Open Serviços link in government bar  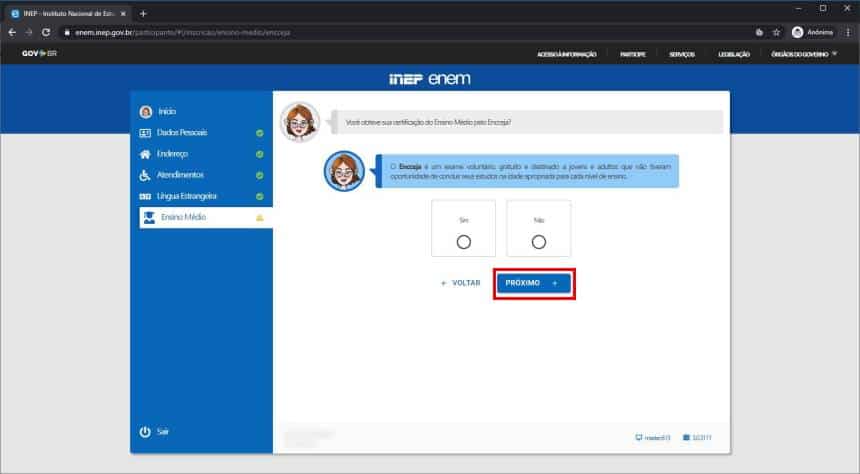[x=682, y=54]
